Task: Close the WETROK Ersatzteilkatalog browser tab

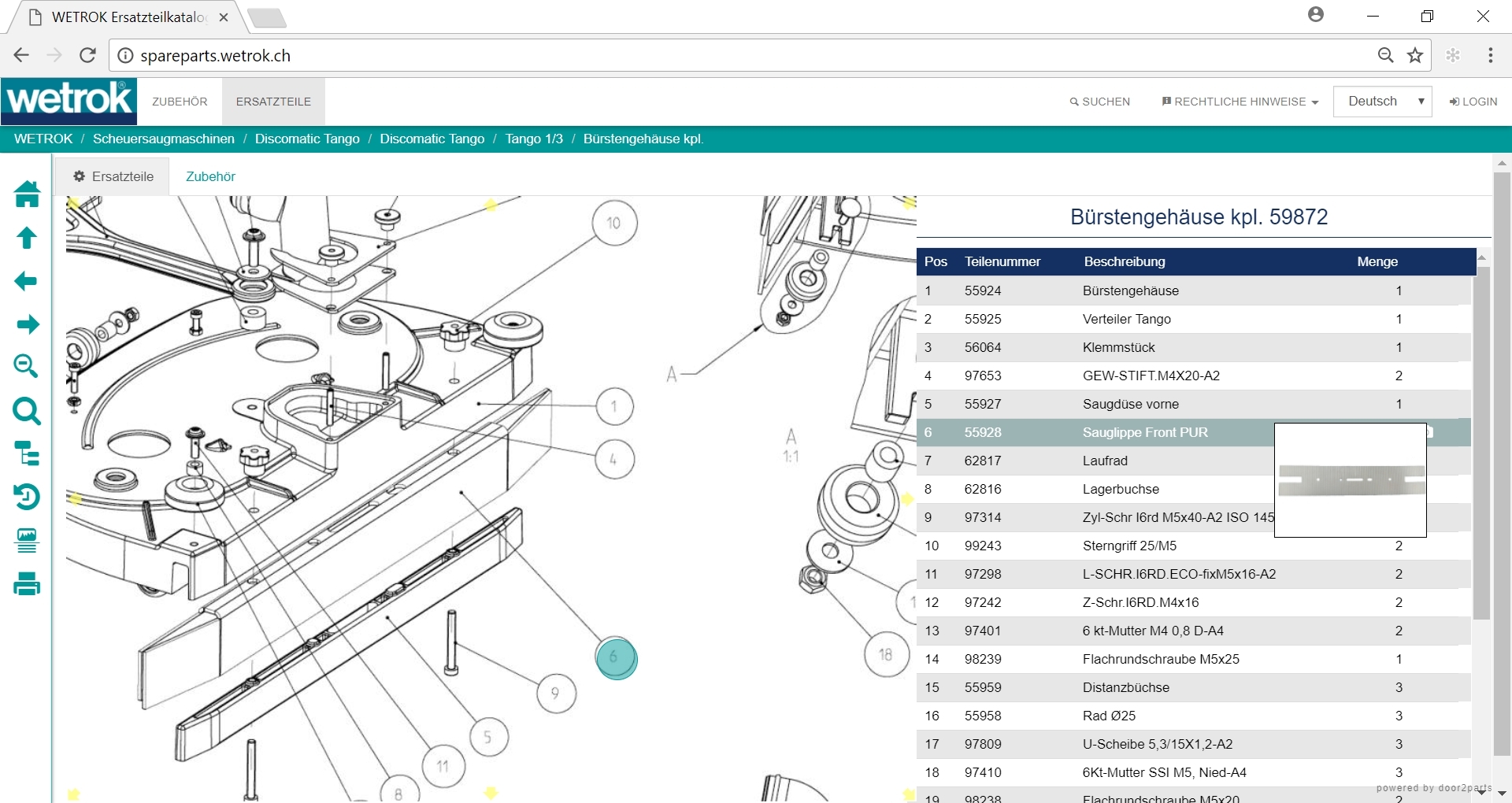Action: [224, 17]
